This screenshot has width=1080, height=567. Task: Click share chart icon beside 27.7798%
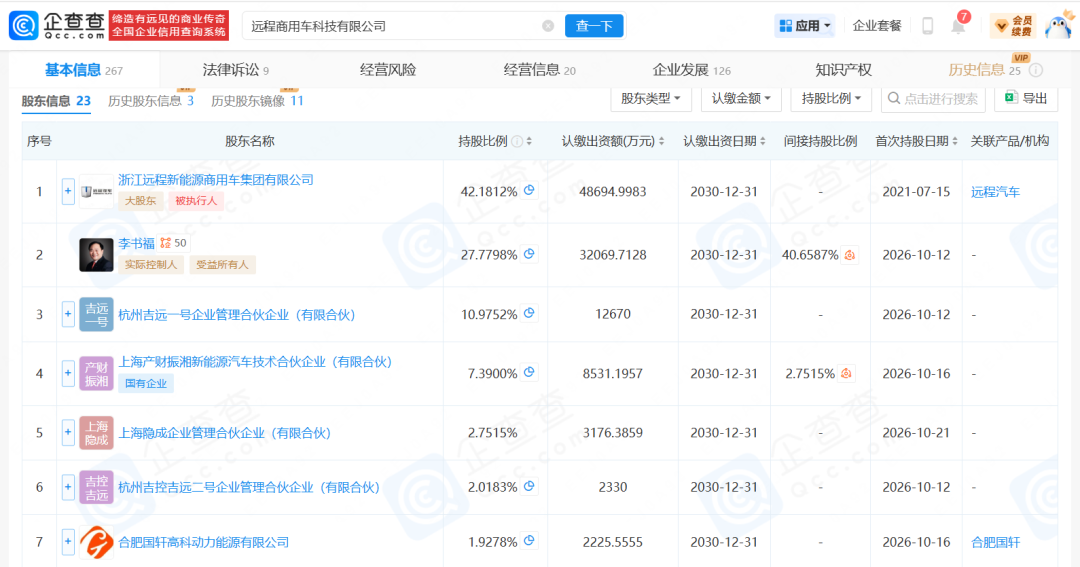click(529, 254)
